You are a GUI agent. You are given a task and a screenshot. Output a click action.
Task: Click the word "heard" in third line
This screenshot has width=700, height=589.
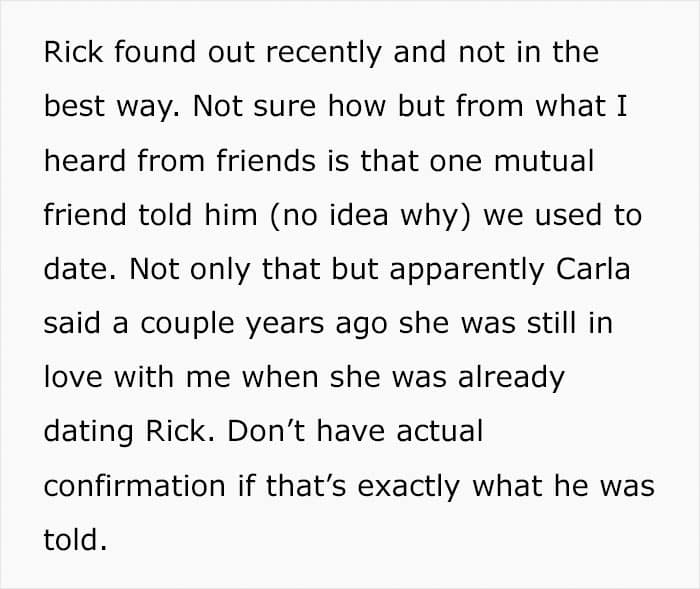coord(84,160)
